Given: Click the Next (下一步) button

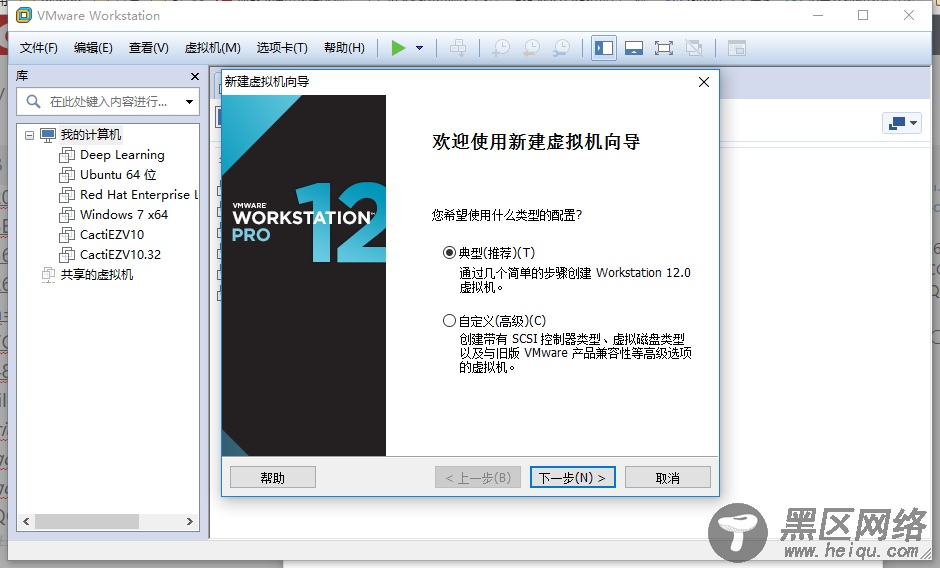Looking at the screenshot, I should [x=573, y=477].
